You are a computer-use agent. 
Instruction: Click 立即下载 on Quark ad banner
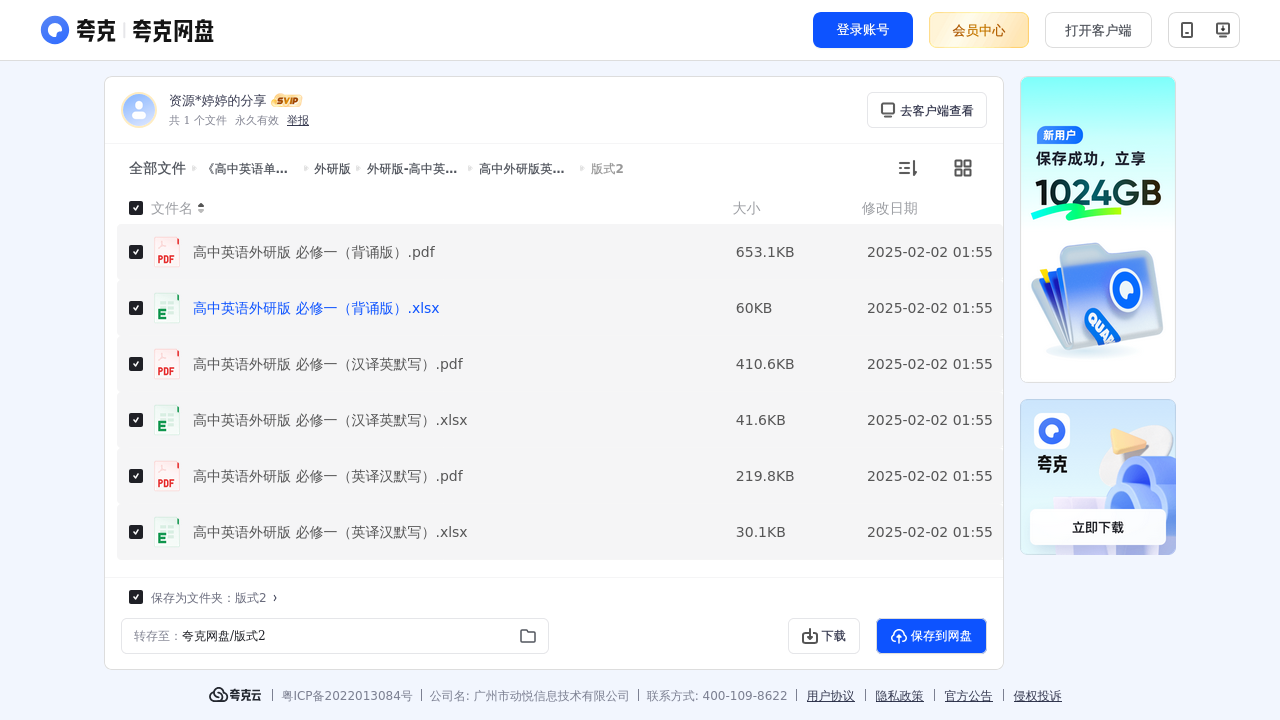coord(1098,527)
